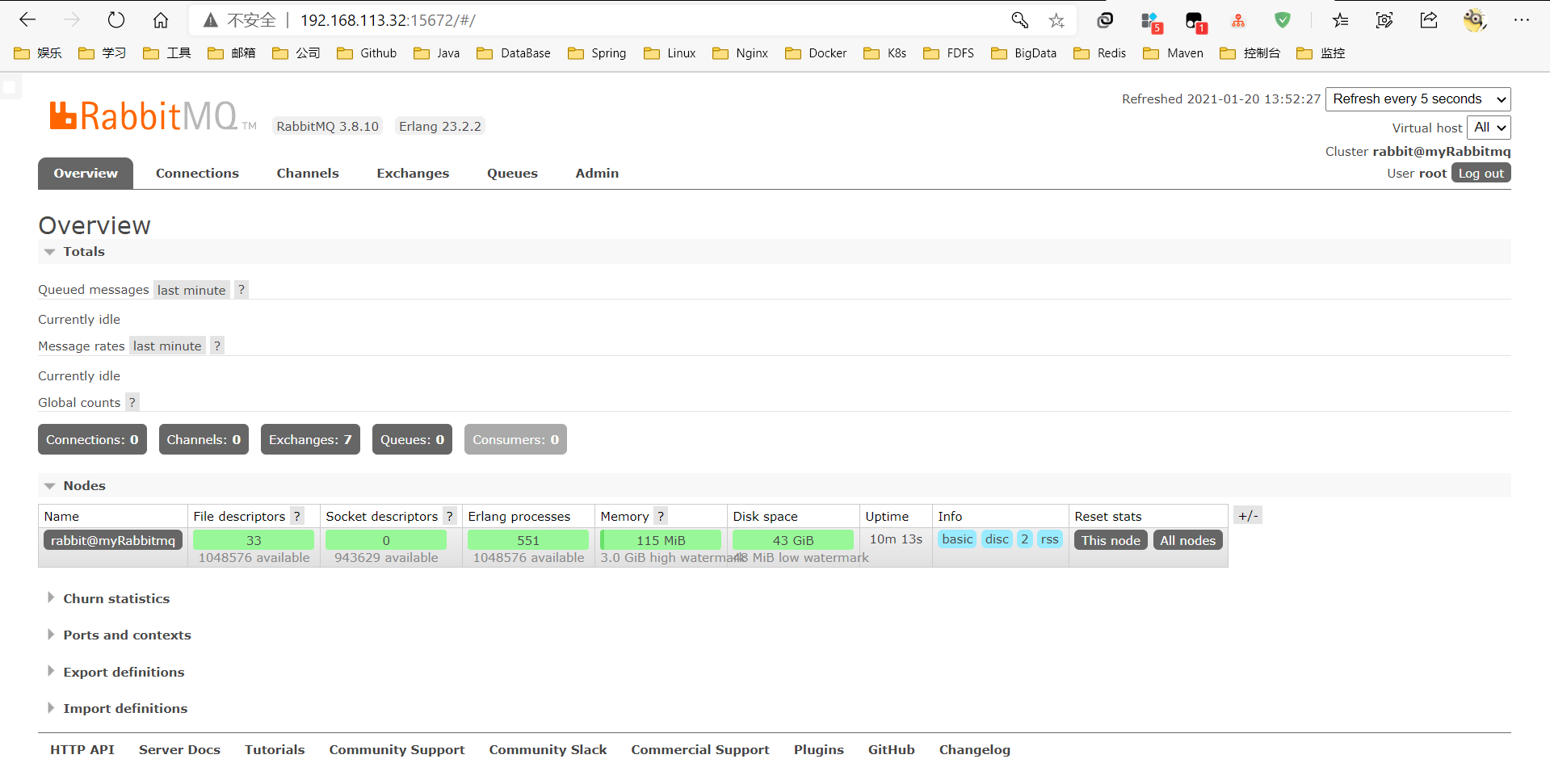Change Message rates last minute range
The image size is (1550, 784).
coord(167,346)
